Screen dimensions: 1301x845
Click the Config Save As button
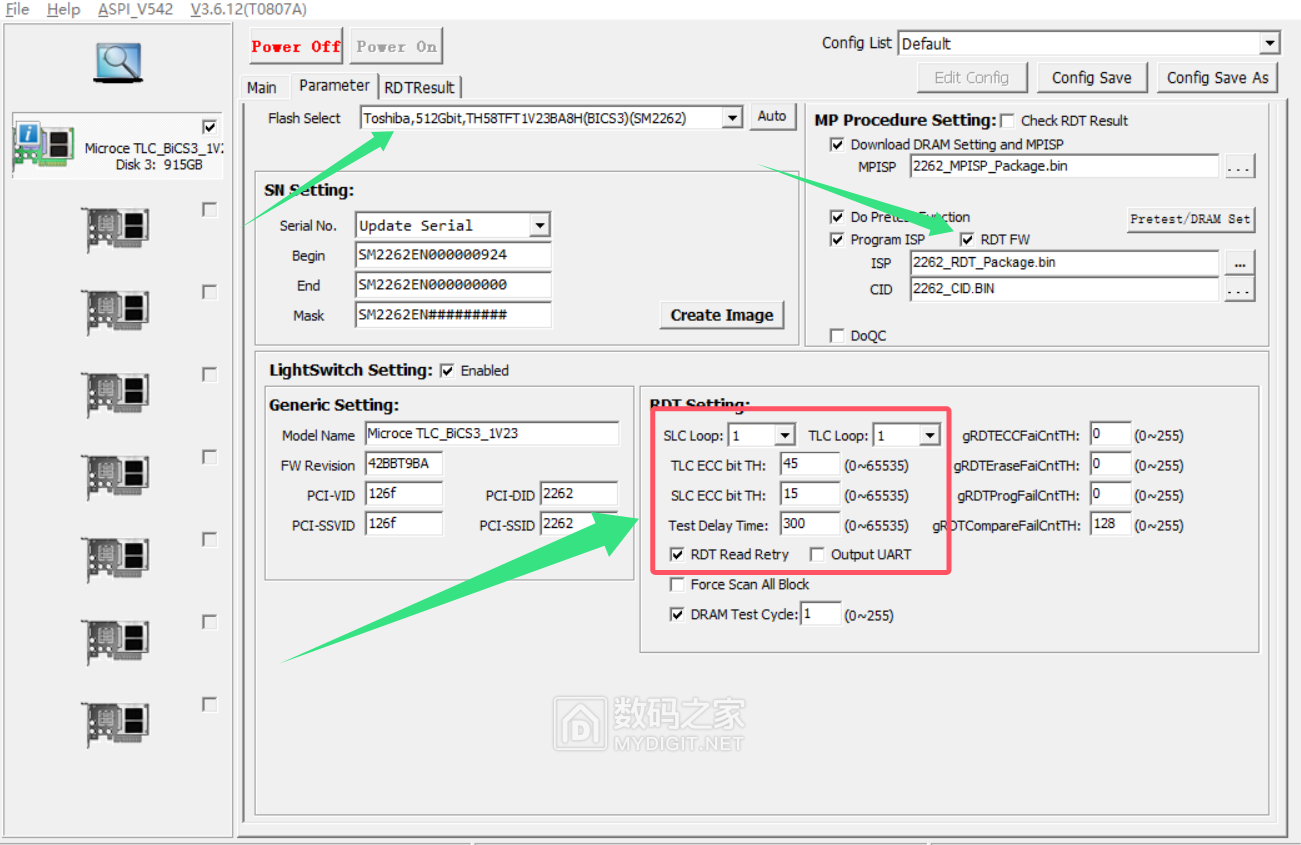point(1218,77)
